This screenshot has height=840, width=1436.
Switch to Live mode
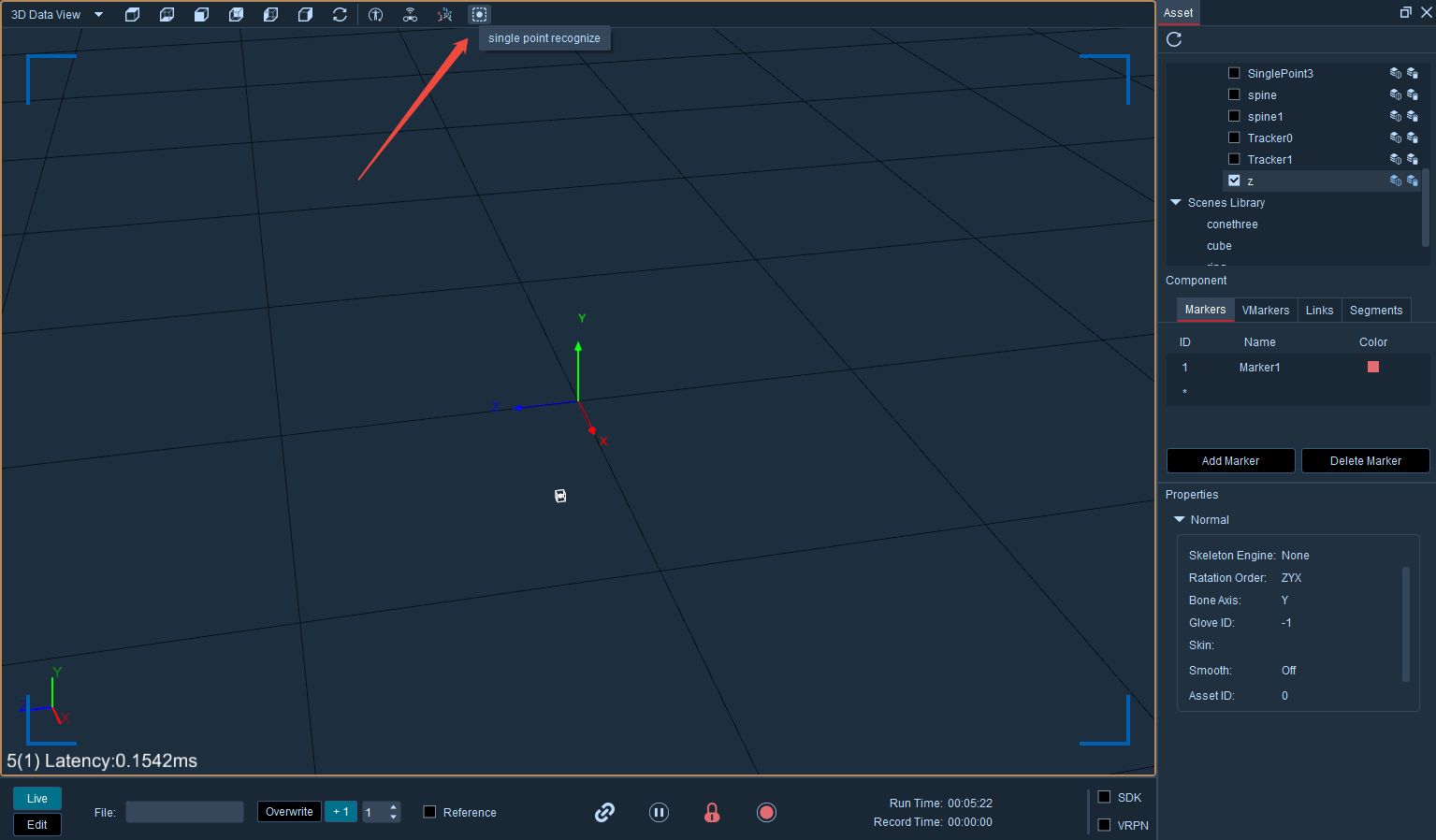37,799
